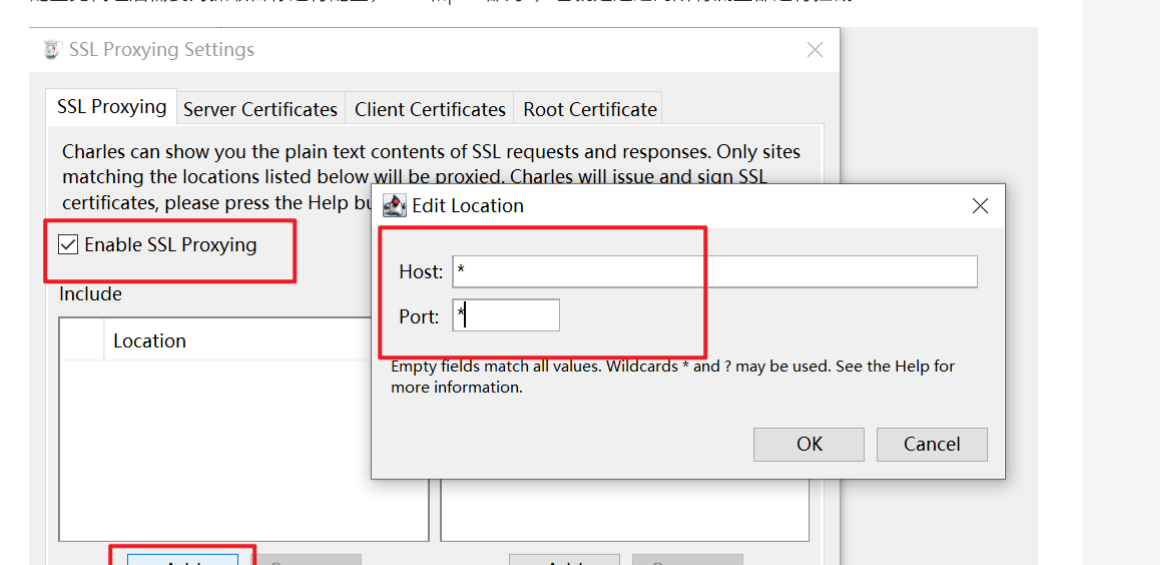Close the Edit Location dialog

click(979, 206)
